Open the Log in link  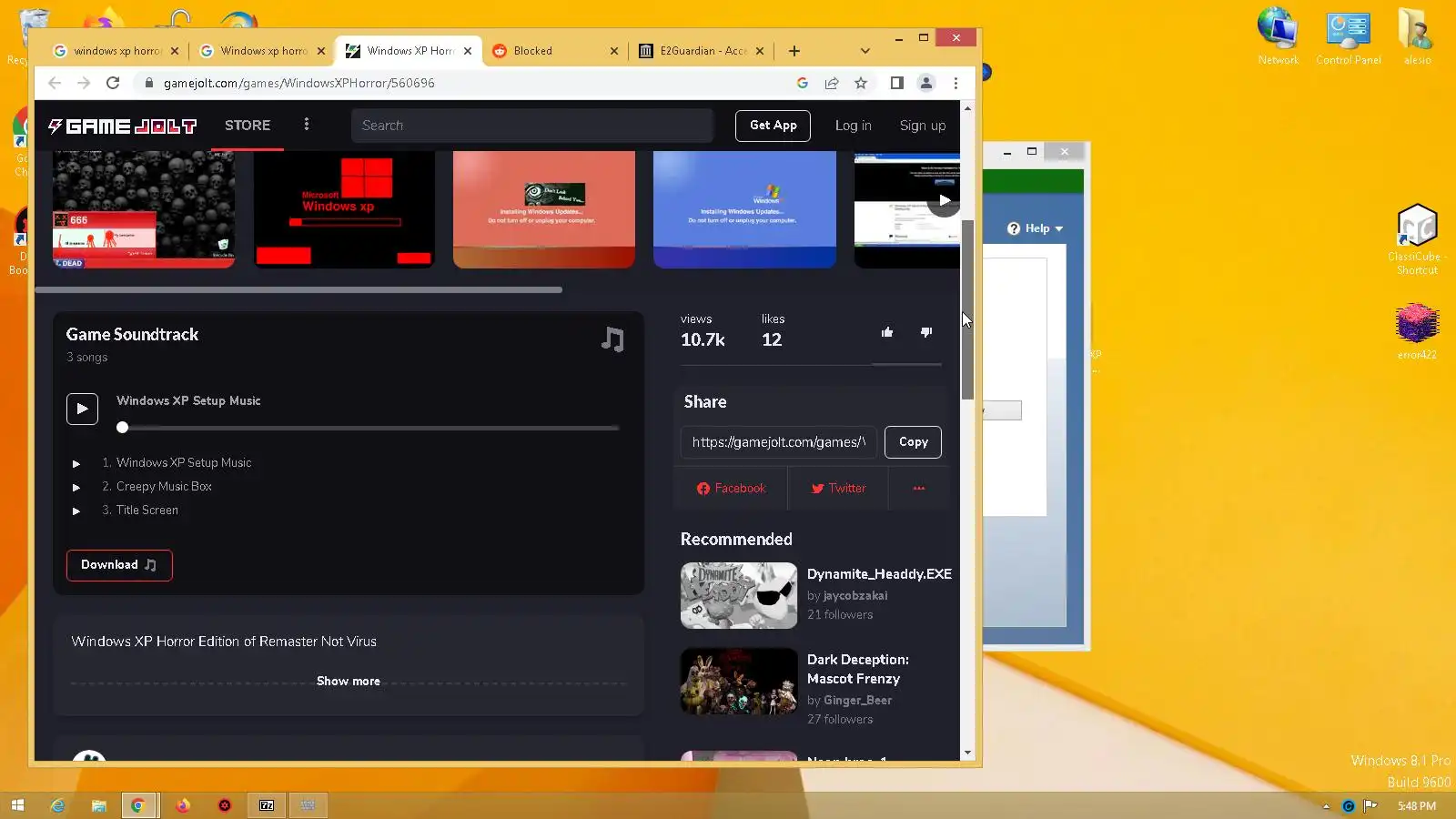[x=854, y=126]
